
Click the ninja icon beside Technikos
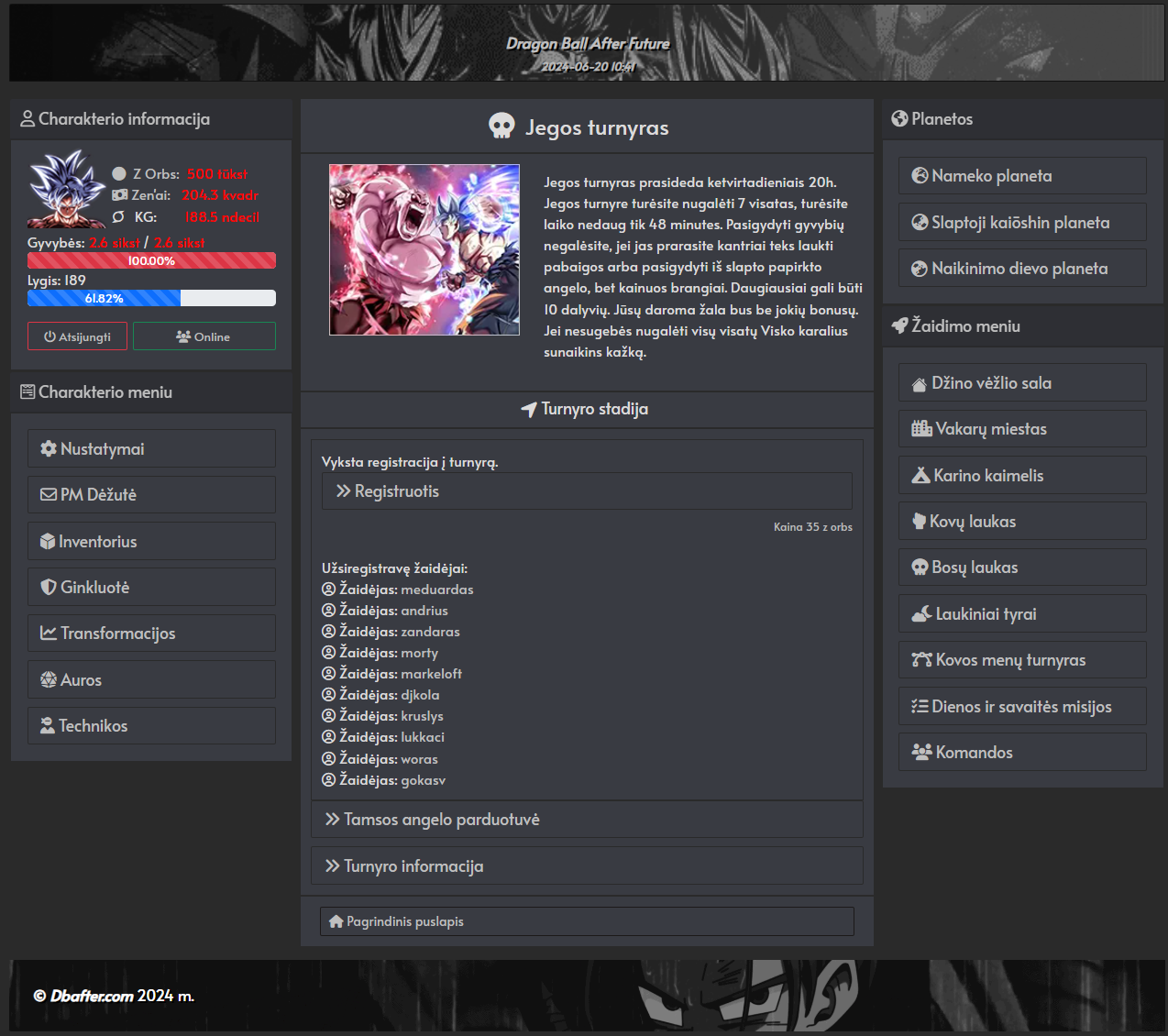pos(48,726)
